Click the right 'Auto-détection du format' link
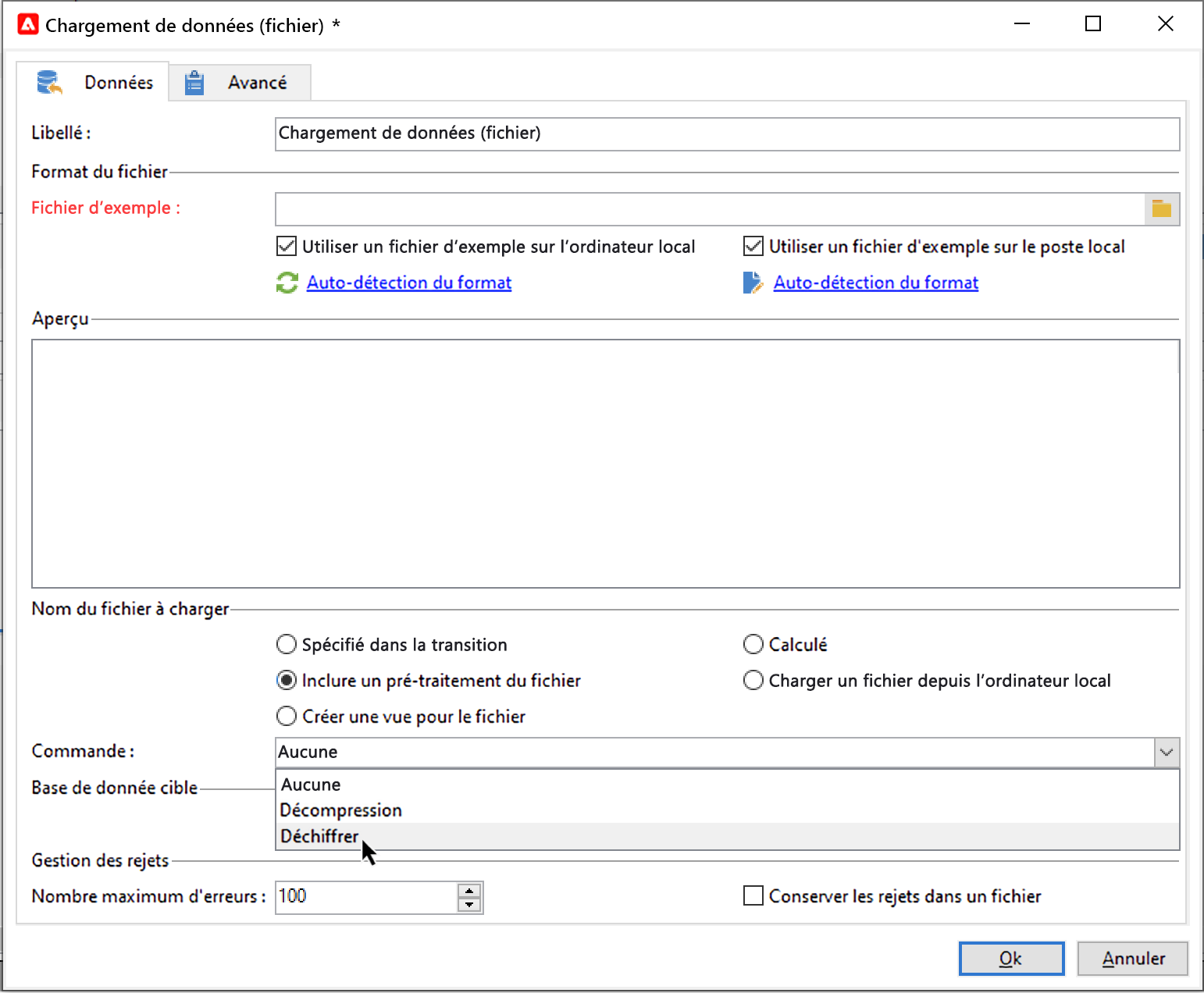 point(876,283)
